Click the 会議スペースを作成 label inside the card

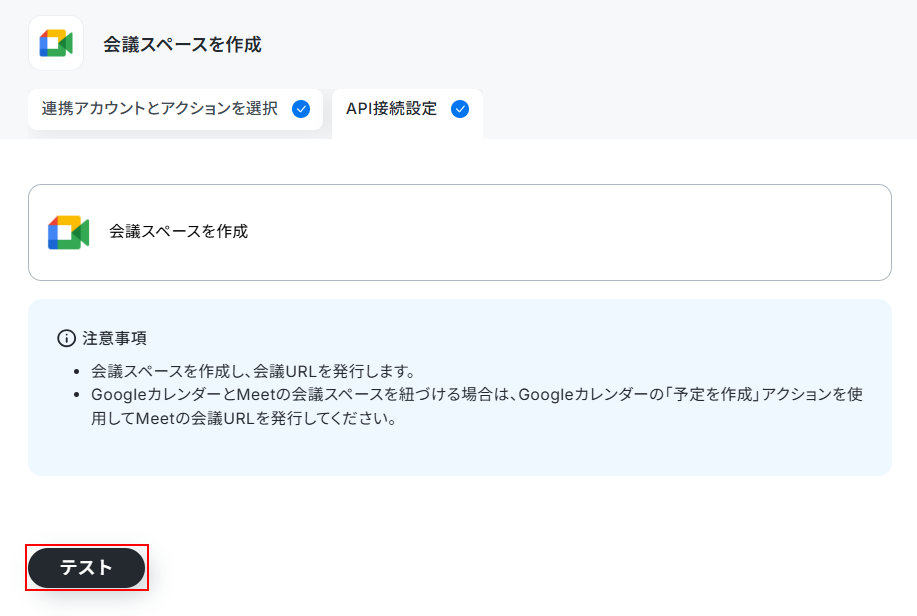click(x=178, y=232)
